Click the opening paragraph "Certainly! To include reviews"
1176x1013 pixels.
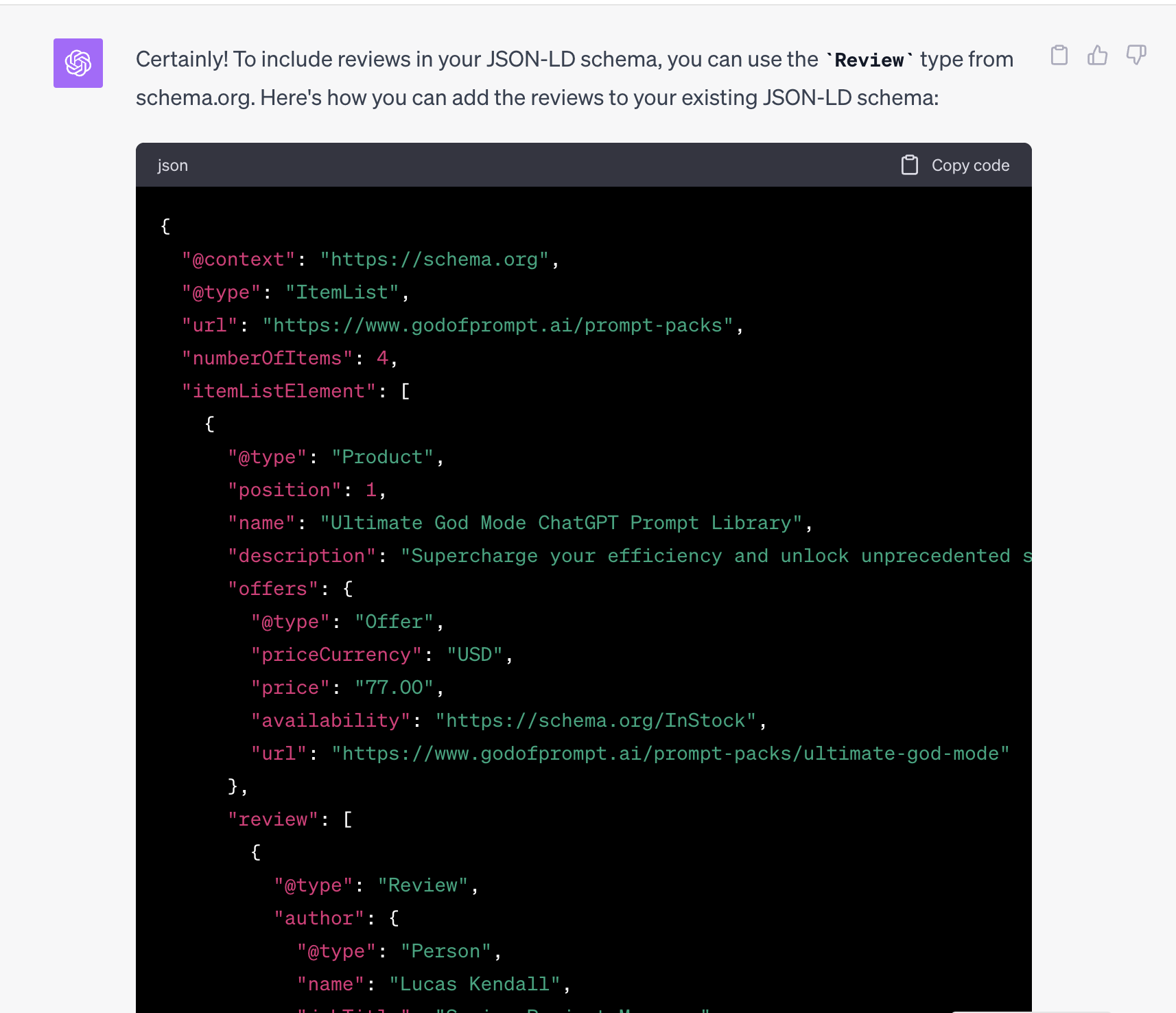coord(575,78)
